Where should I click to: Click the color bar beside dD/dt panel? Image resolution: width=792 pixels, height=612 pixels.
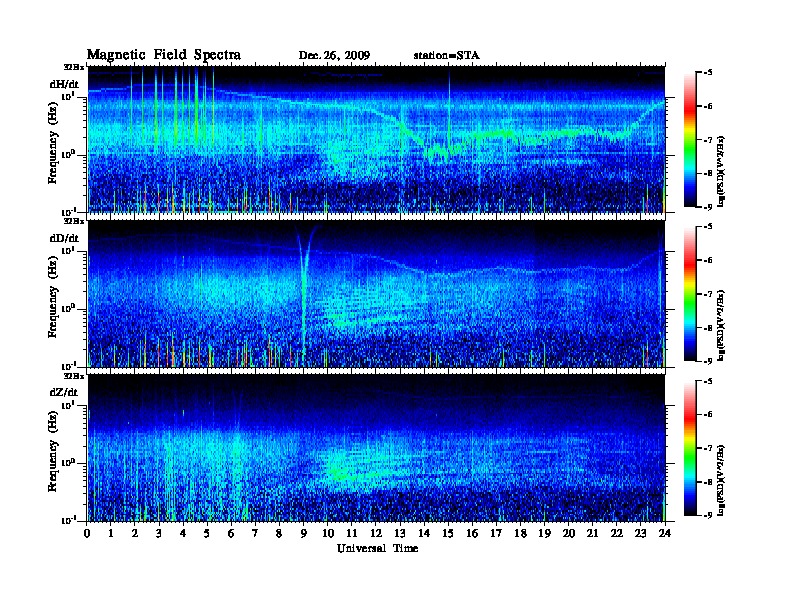690,294
